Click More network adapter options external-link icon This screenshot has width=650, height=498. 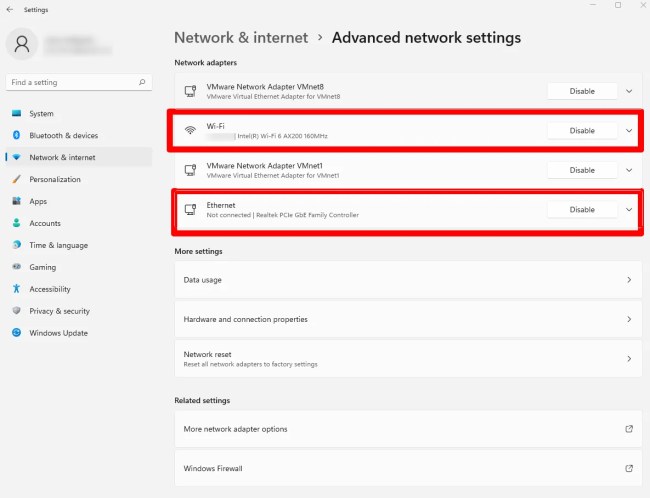tap(629, 429)
